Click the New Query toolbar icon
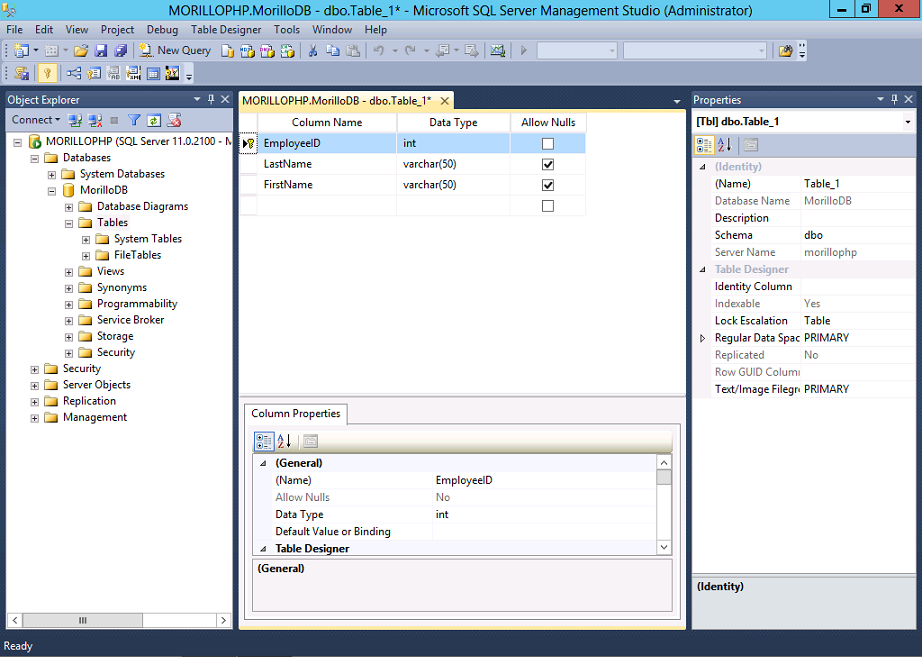 [x=176, y=50]
